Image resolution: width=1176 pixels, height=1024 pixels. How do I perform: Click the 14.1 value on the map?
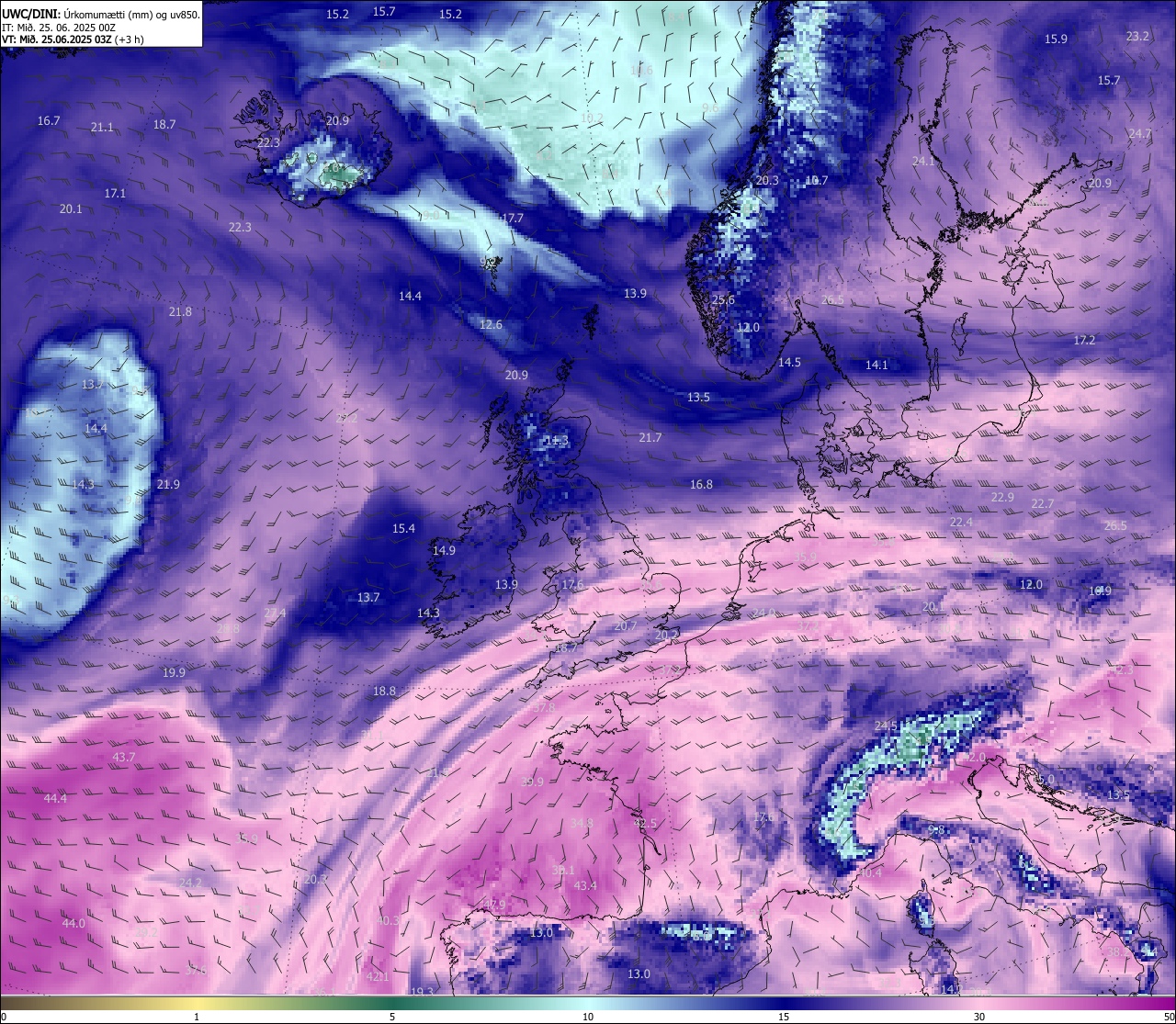click(876, 366)
